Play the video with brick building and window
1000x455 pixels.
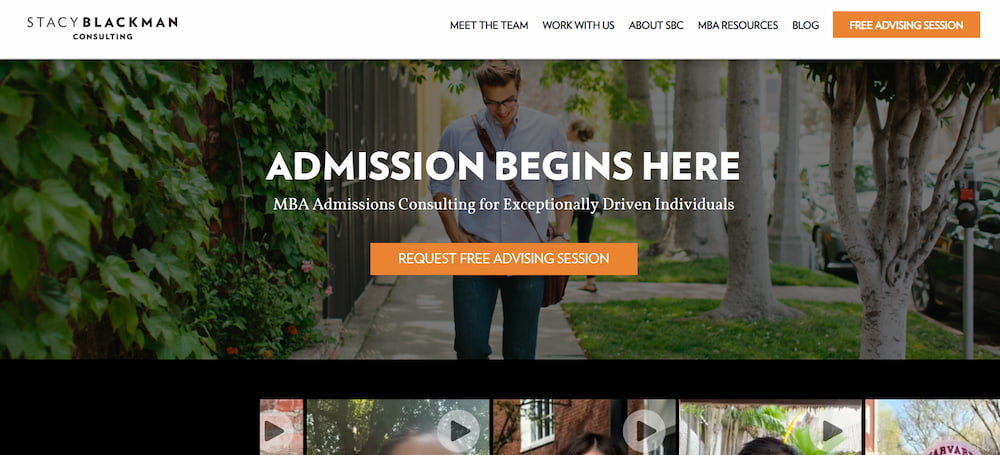coord(644,430)
